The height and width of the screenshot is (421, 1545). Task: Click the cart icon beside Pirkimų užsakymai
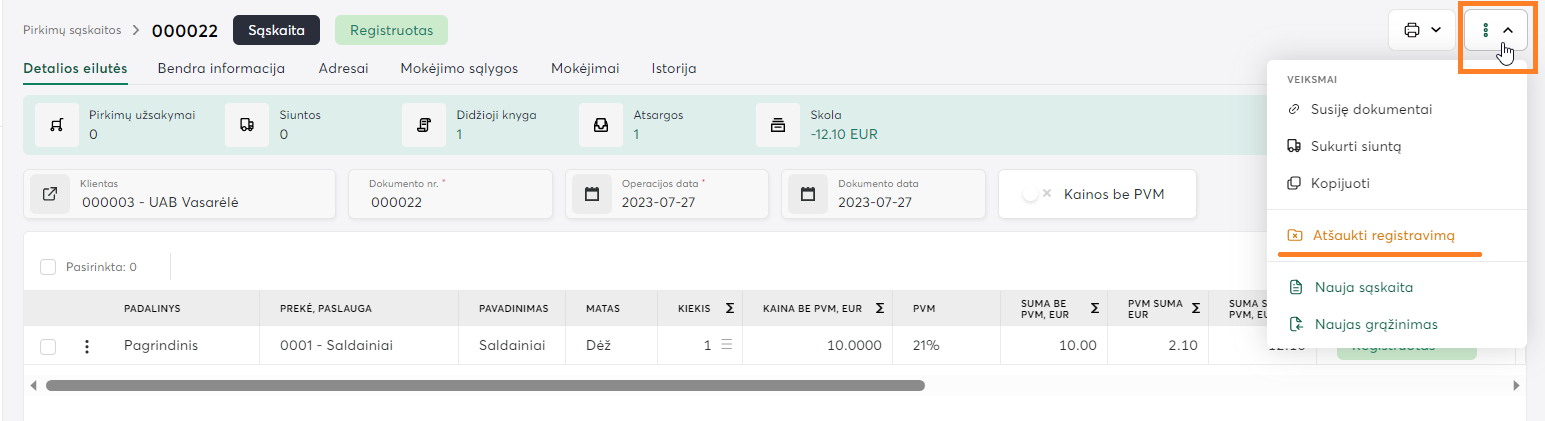pos(57,125)
